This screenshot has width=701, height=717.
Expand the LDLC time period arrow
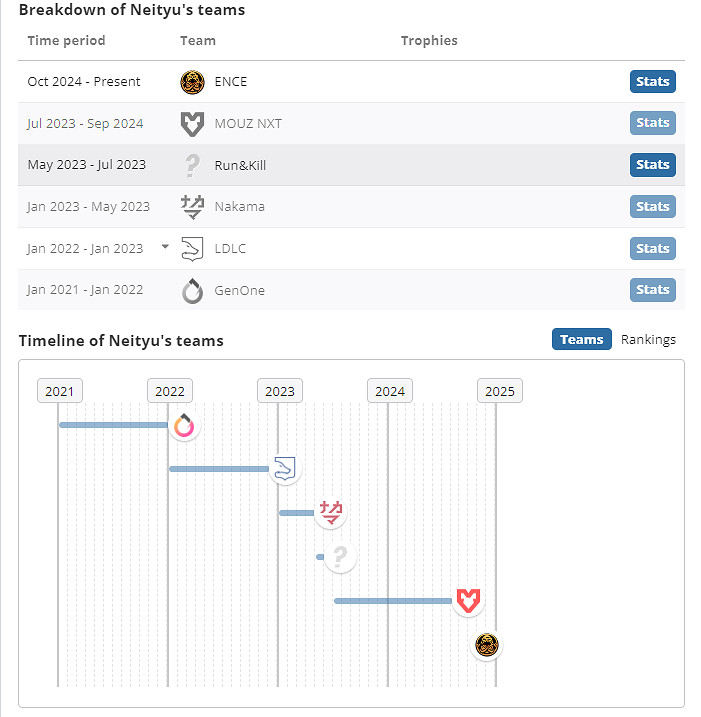click(165, 247)
